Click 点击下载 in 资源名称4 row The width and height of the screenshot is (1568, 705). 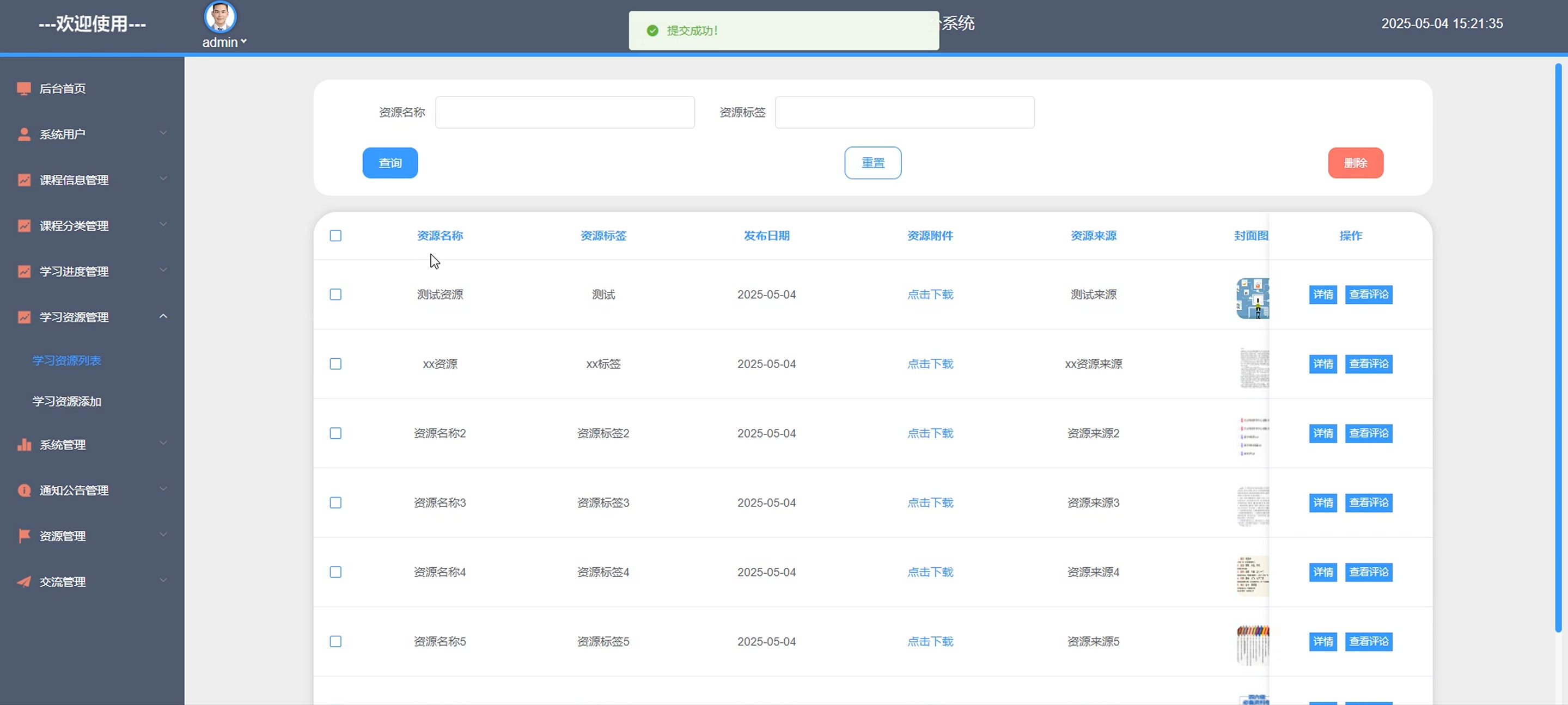(930, 572)
